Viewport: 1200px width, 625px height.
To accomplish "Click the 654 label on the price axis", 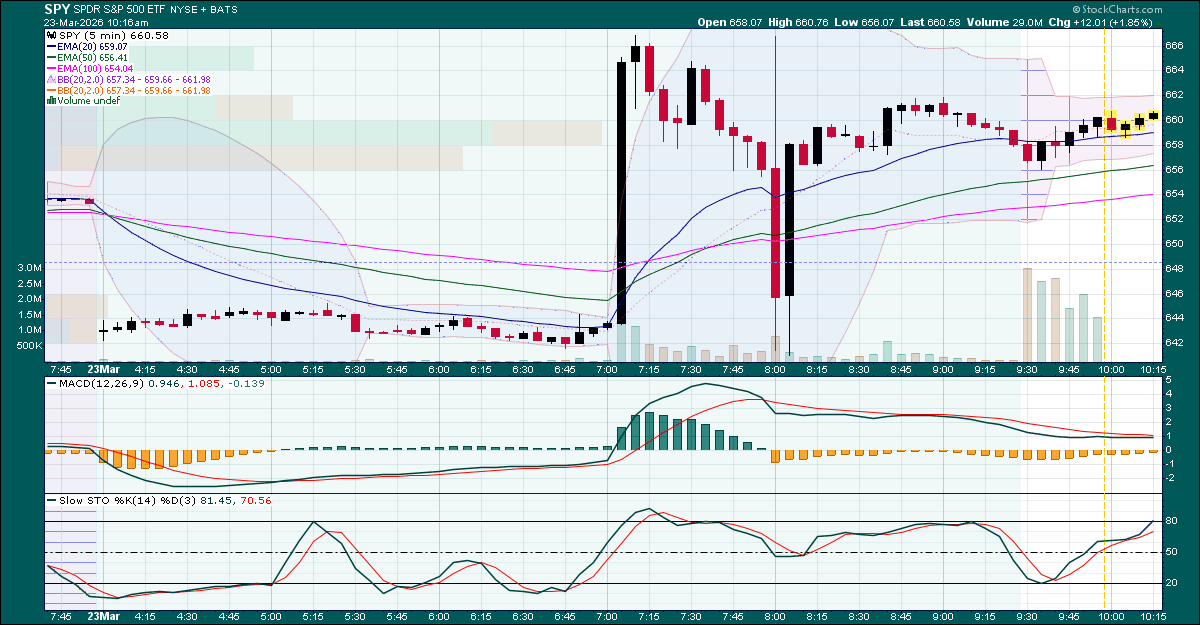I will click(x=1175, y=194).
